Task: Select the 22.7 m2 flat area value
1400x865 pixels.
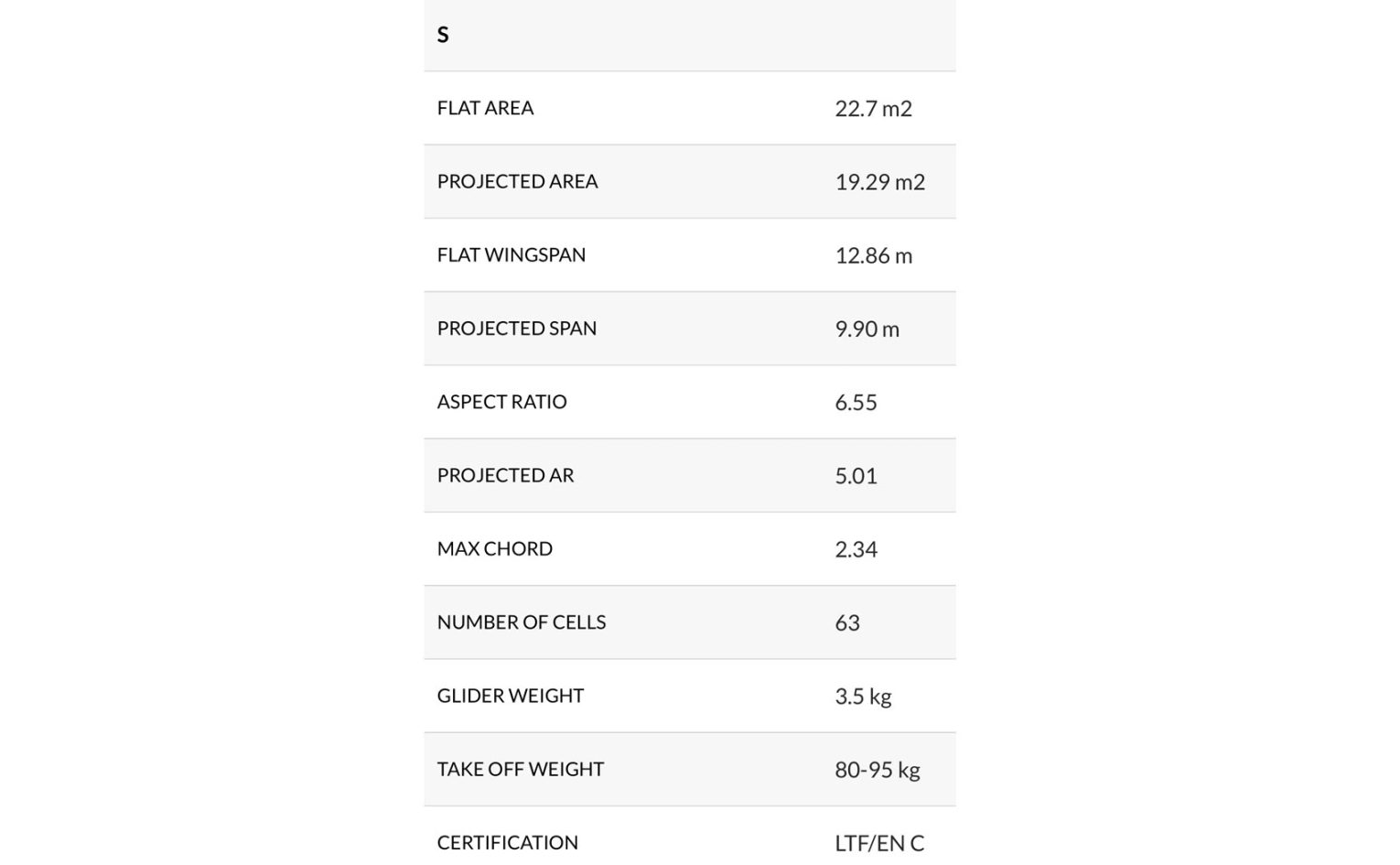Action: pyautogui.click(x=873, y=108)
